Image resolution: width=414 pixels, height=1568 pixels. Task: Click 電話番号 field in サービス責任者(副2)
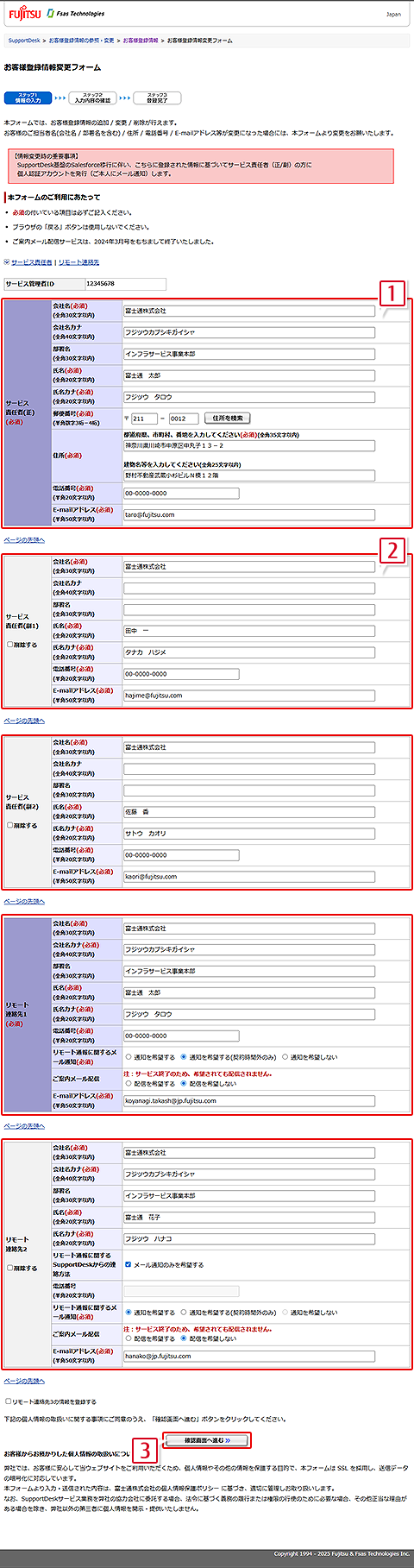[181, 855]
